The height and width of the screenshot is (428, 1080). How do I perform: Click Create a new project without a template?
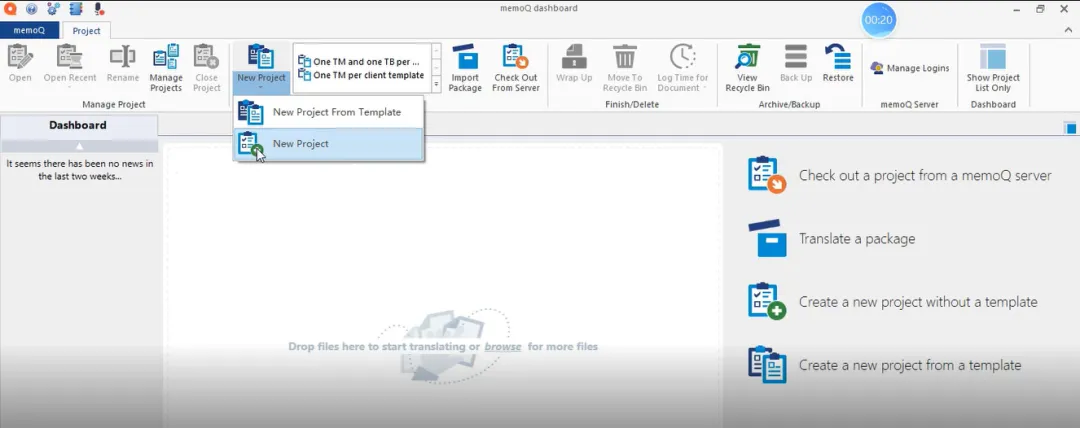[917, 301]
